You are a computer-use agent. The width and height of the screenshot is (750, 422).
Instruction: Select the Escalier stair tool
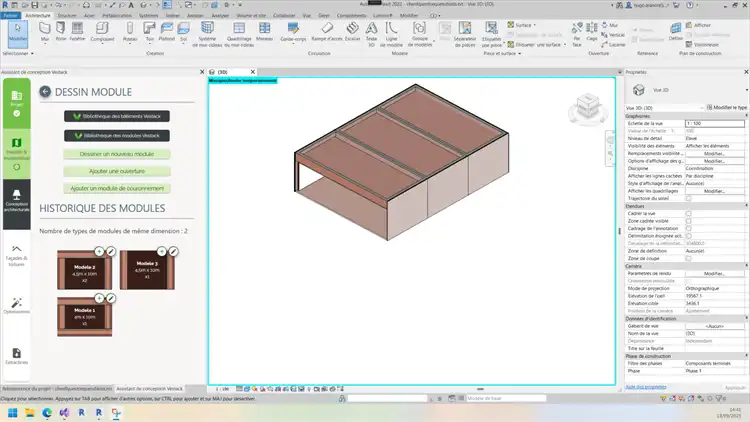pyautogui.click(x=353, y=32)
